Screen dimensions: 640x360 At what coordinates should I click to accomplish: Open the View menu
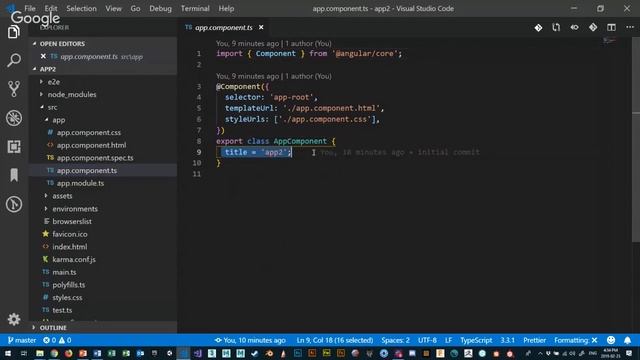click(113, 8)
